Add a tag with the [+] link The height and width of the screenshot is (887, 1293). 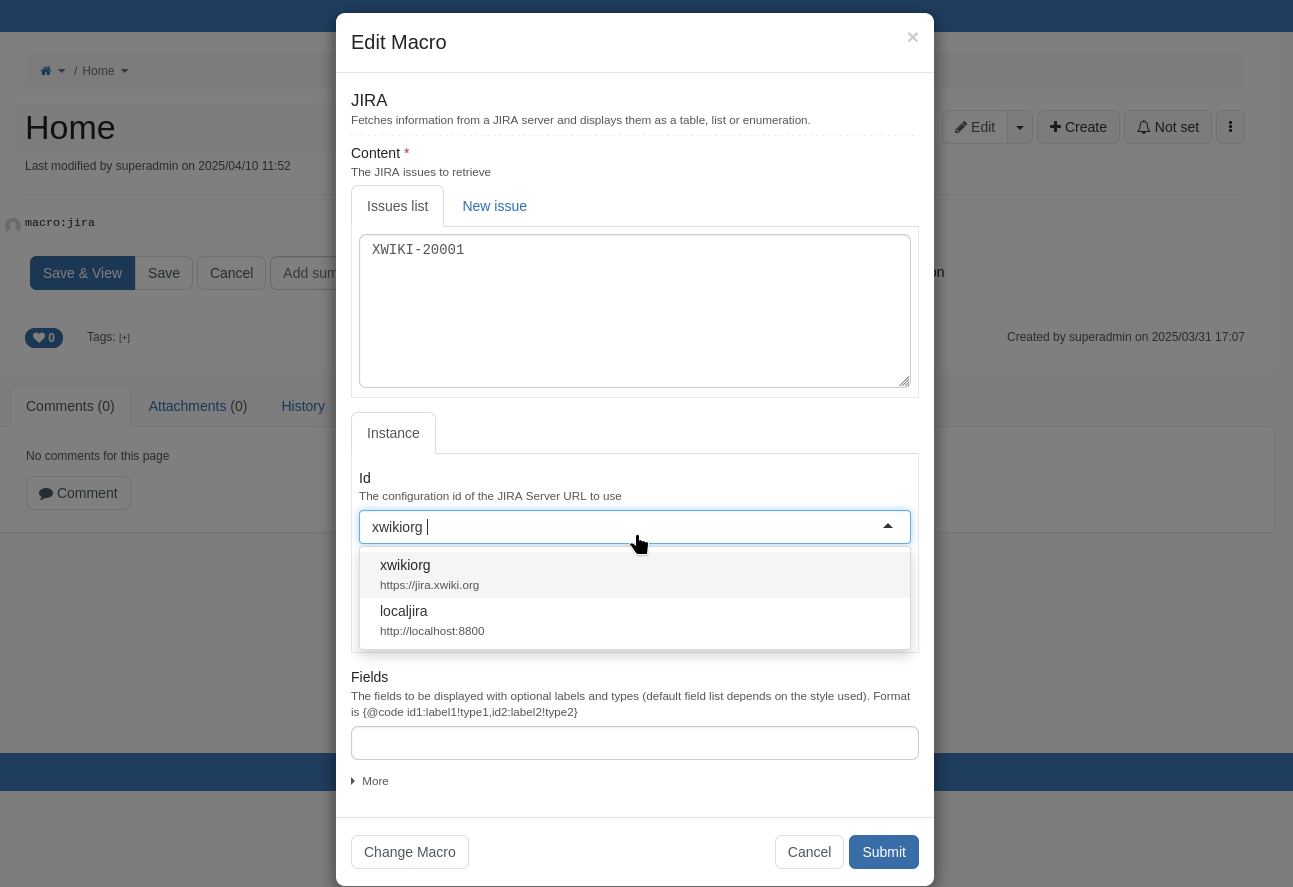coord(124,338)
